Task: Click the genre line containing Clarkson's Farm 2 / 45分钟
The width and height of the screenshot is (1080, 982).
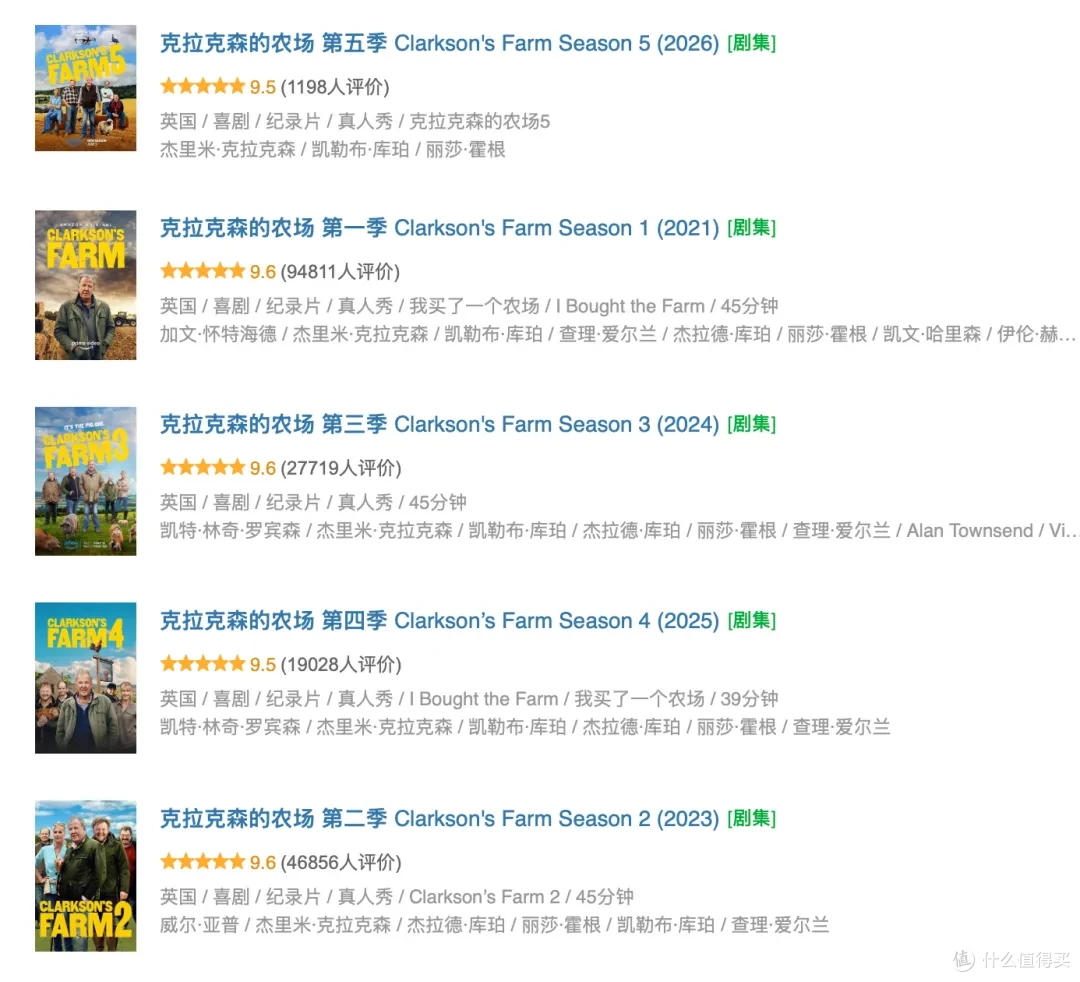Action: 397,897
